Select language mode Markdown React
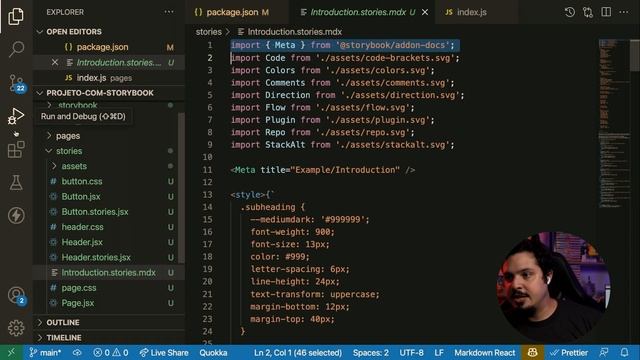 (484, 353)
